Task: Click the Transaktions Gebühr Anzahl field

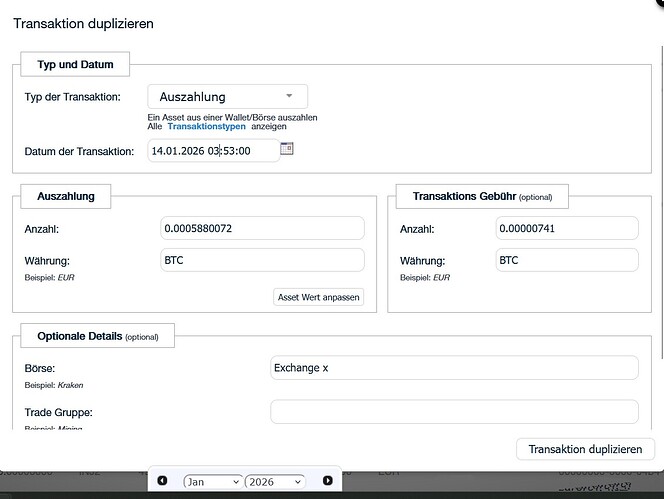Action: coord(567,229)
